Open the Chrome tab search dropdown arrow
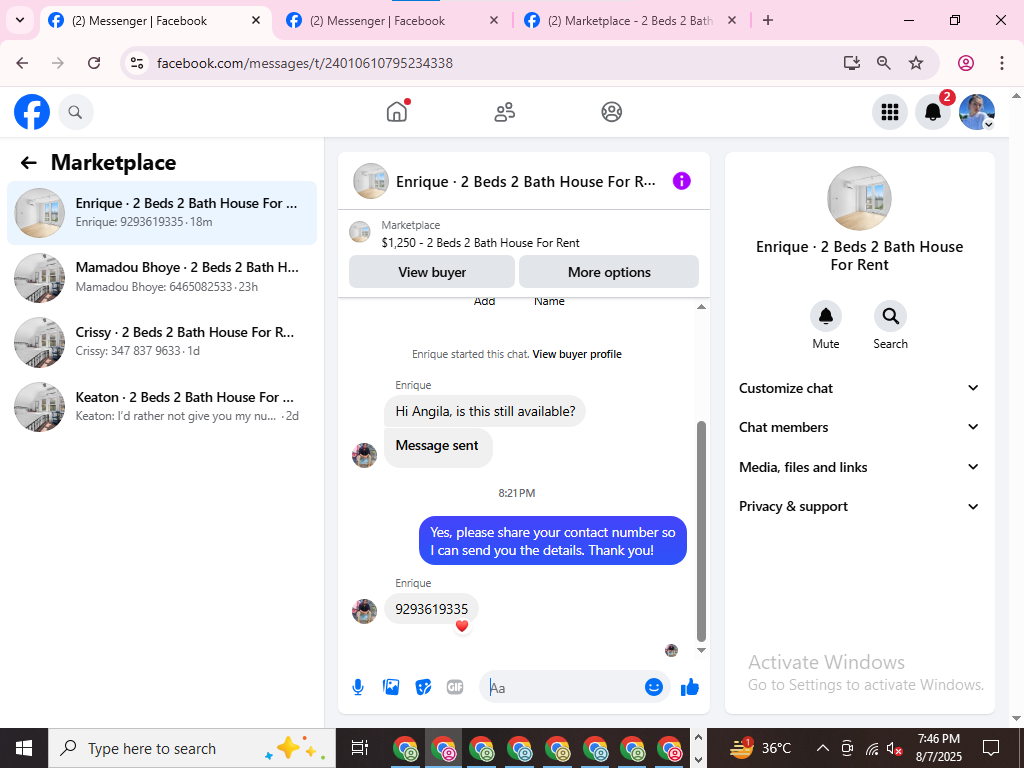The height and width of the screenshot is (768, 1024). (20, 20)
